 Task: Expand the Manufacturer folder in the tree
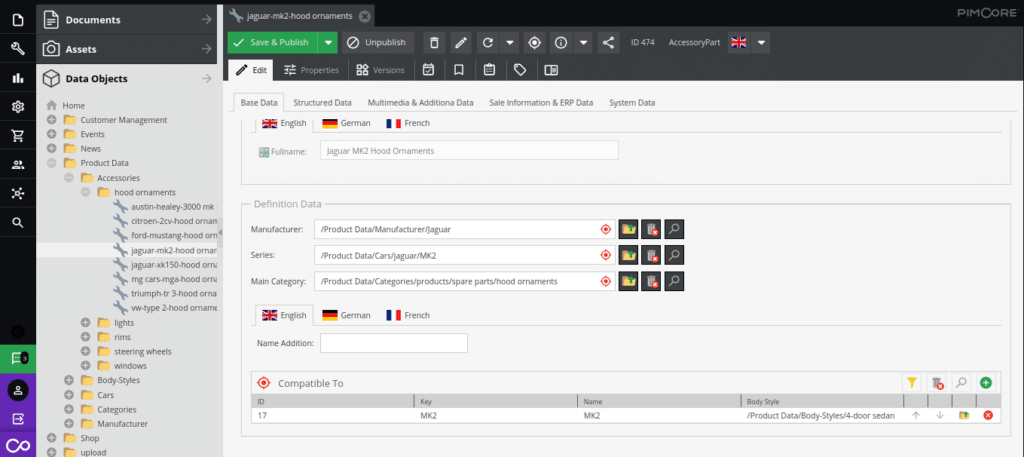[x=69, y=423]
